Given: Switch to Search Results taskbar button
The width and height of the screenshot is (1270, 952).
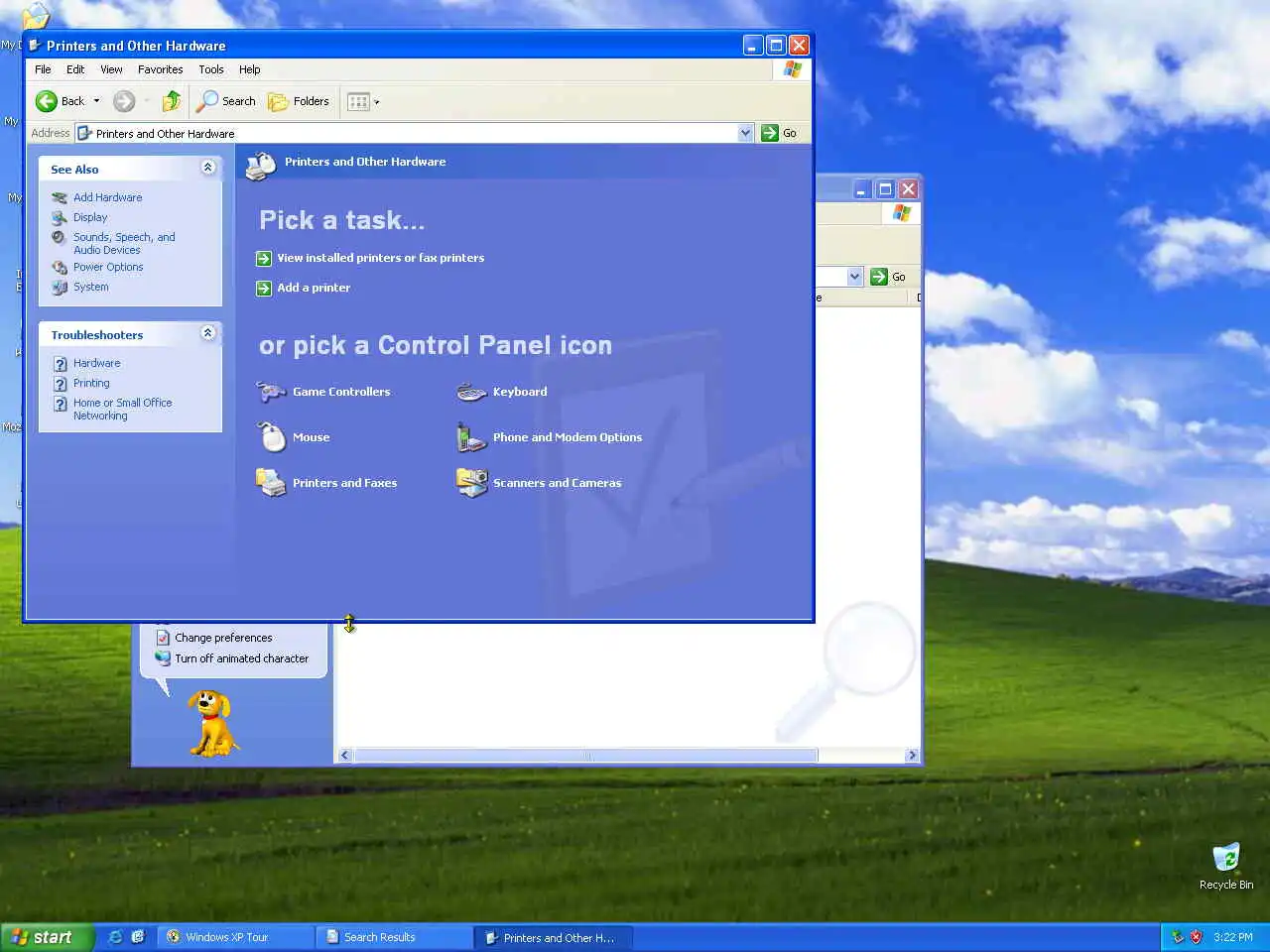Looking at the screenshot, I should pos(394,937).
